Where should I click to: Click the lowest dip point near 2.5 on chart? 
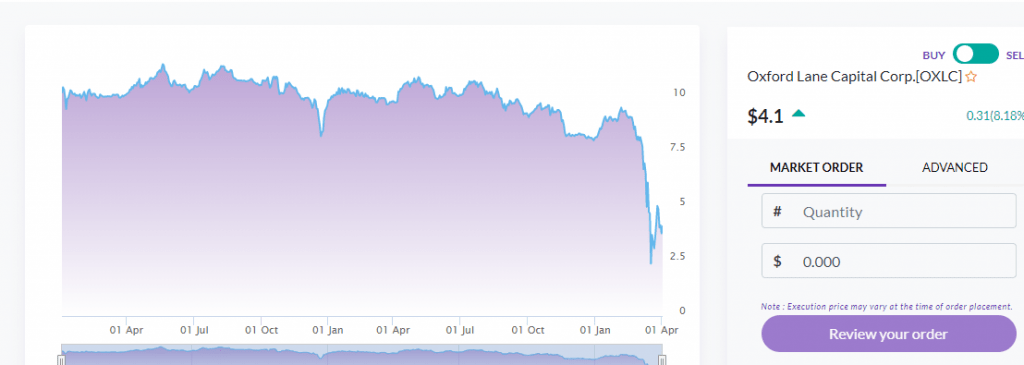pos(651,263)
